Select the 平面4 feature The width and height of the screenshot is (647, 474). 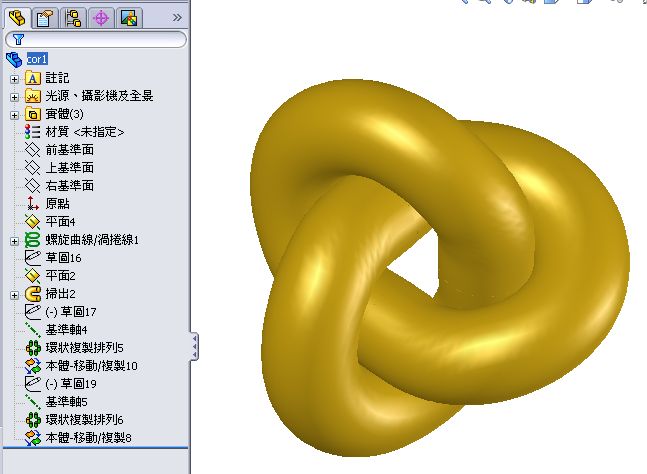pos(60,222)
